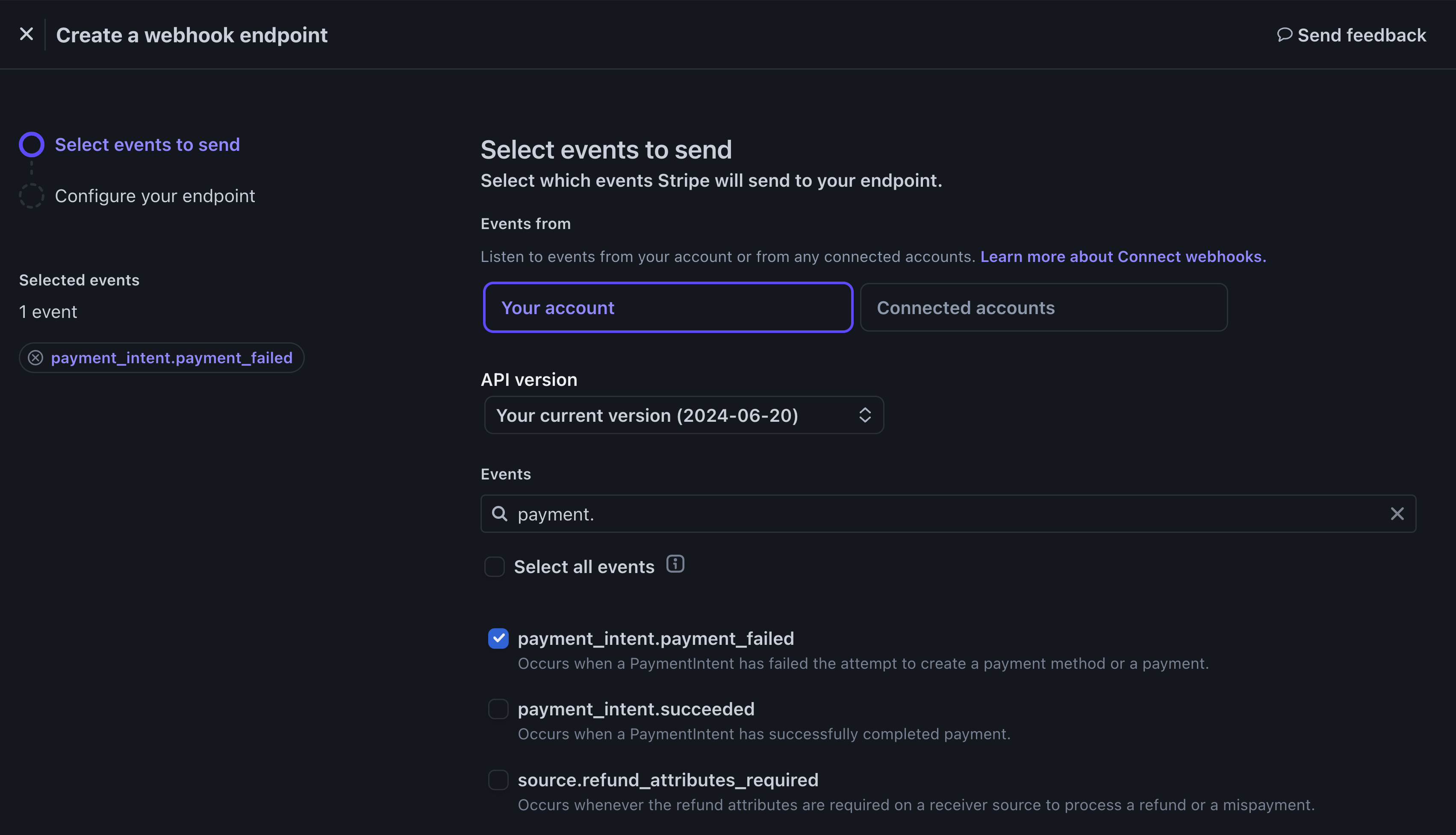Check the Select all events checkbox
The height and width of the screenshot is (835, 1456).
click(x=494, y=567)
